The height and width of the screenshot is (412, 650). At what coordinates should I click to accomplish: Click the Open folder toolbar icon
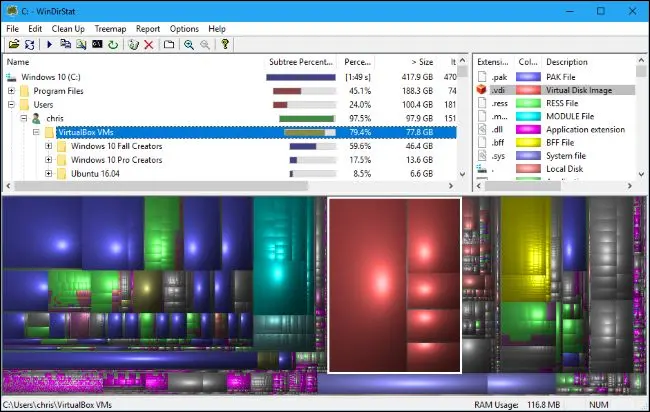point(14,44)
